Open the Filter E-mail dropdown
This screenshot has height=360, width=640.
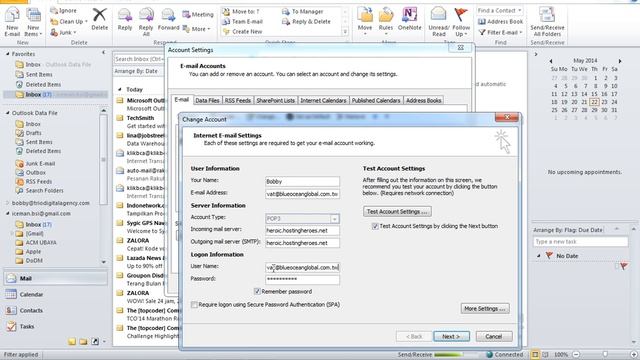click(500, 32)
